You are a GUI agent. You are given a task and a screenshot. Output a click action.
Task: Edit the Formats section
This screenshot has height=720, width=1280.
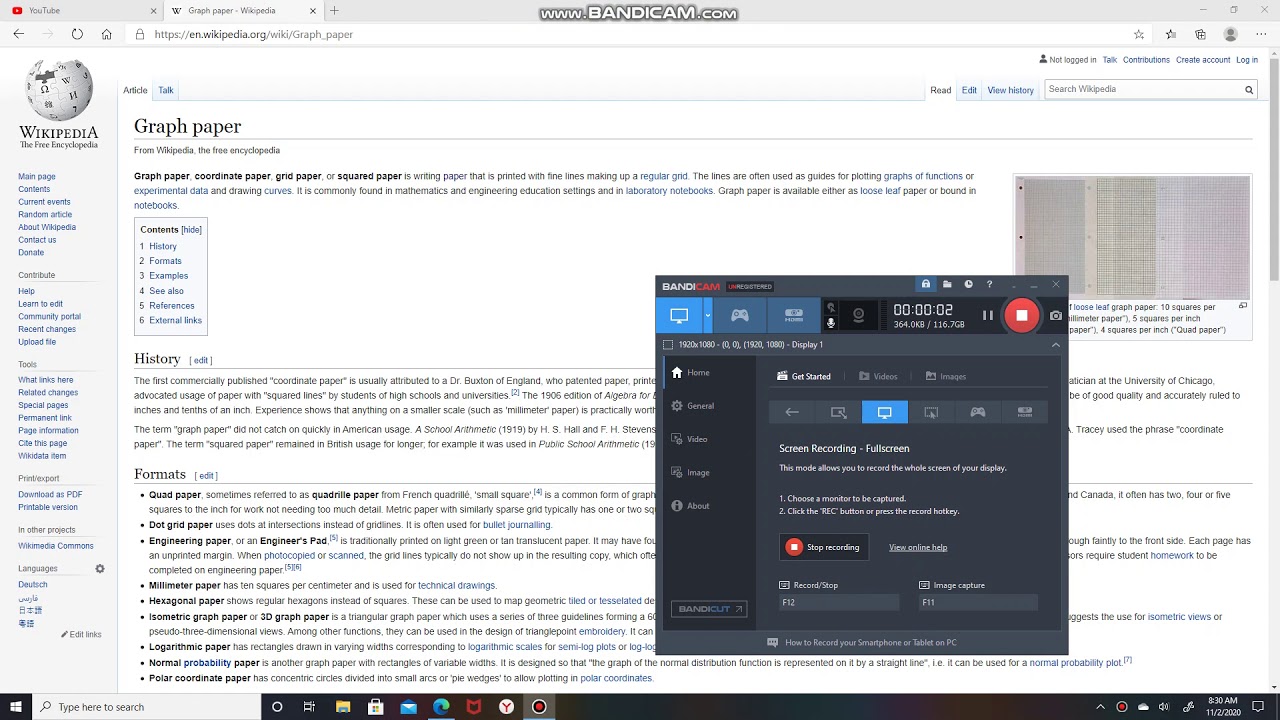pos(206,475)
